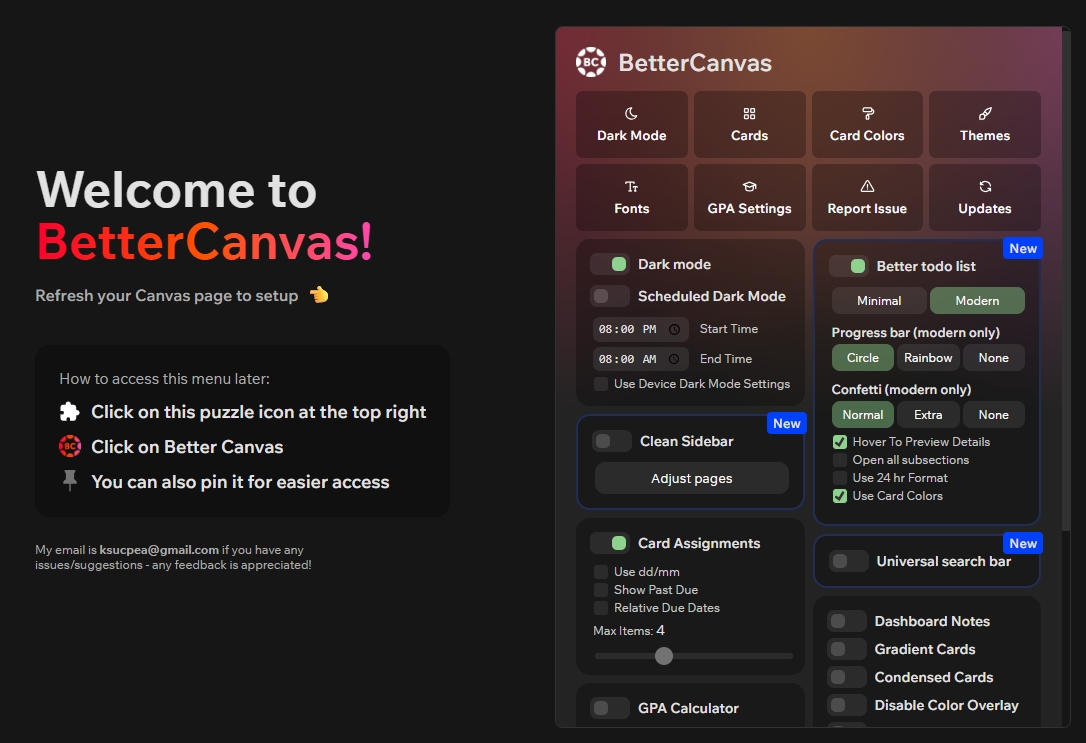Set confetti to None

coord(993,415)
